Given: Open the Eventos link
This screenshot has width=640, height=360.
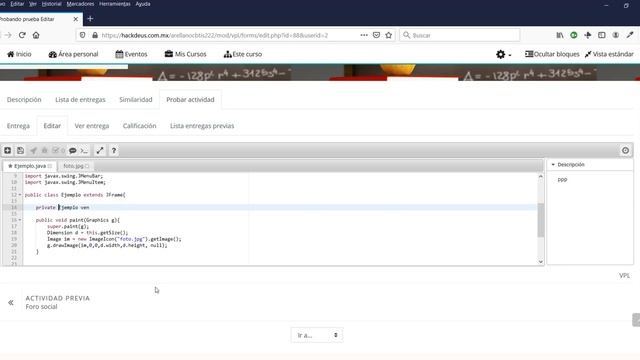Looking at the screenshot, I should tap(131, 54).
